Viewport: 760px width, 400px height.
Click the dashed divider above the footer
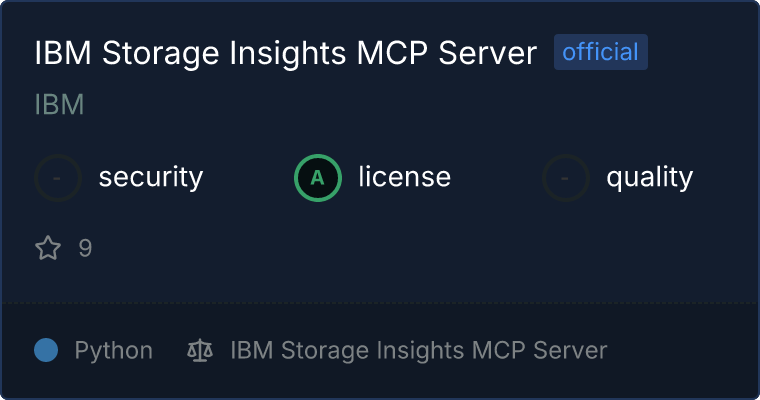tap(380, 301)
